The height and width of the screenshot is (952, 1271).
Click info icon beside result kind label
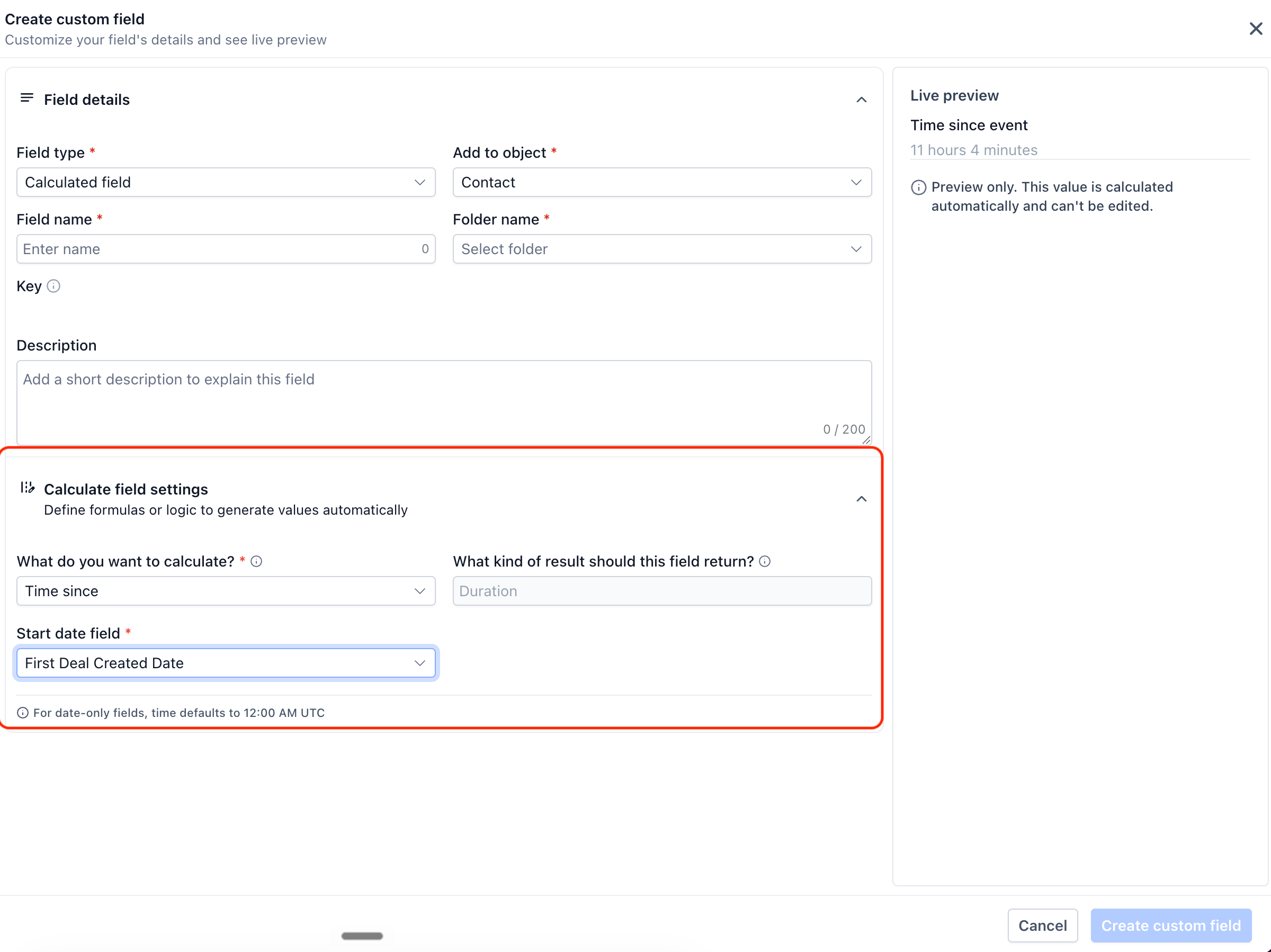(x=764, y=561)
